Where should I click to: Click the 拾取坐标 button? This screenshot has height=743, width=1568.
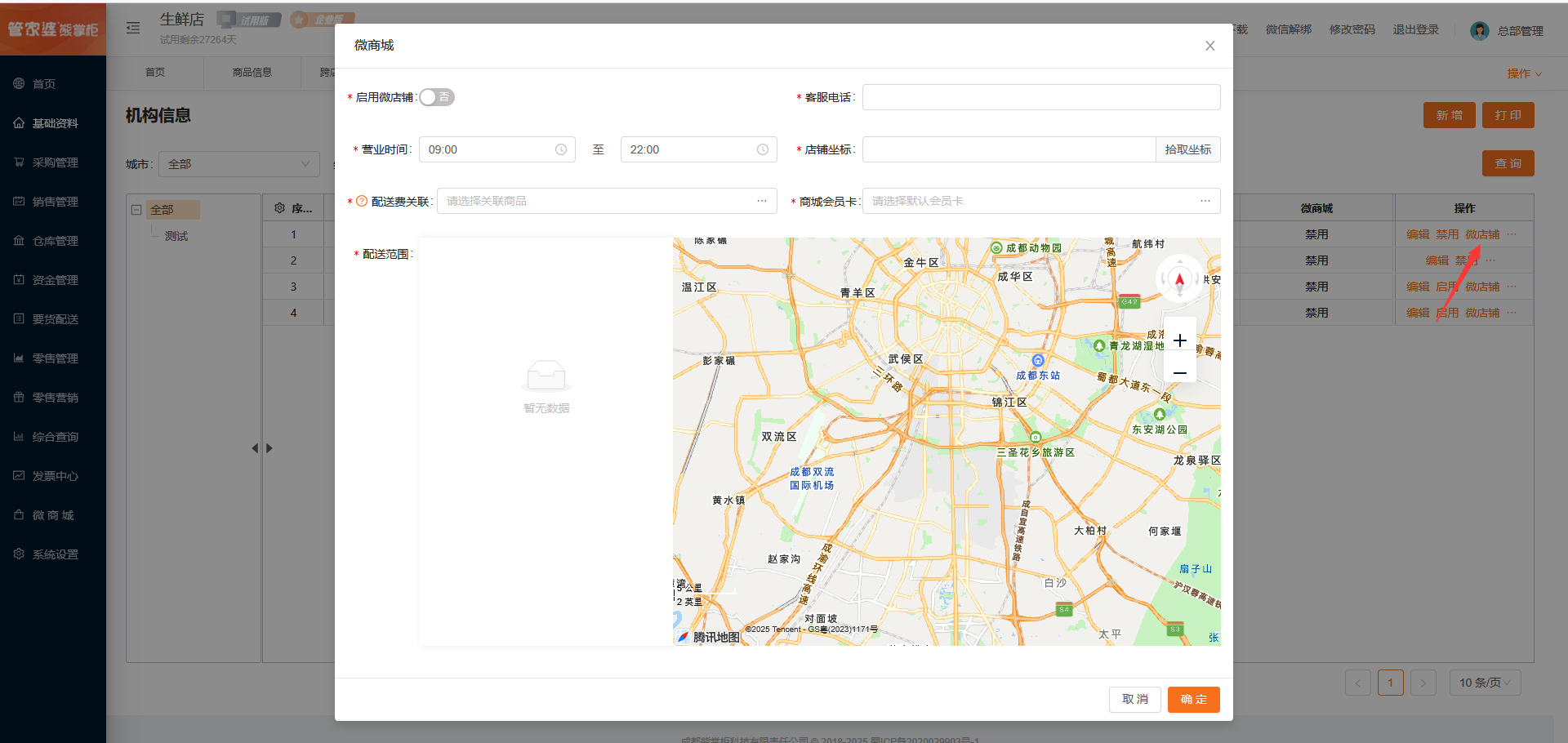click(1187, 149)
